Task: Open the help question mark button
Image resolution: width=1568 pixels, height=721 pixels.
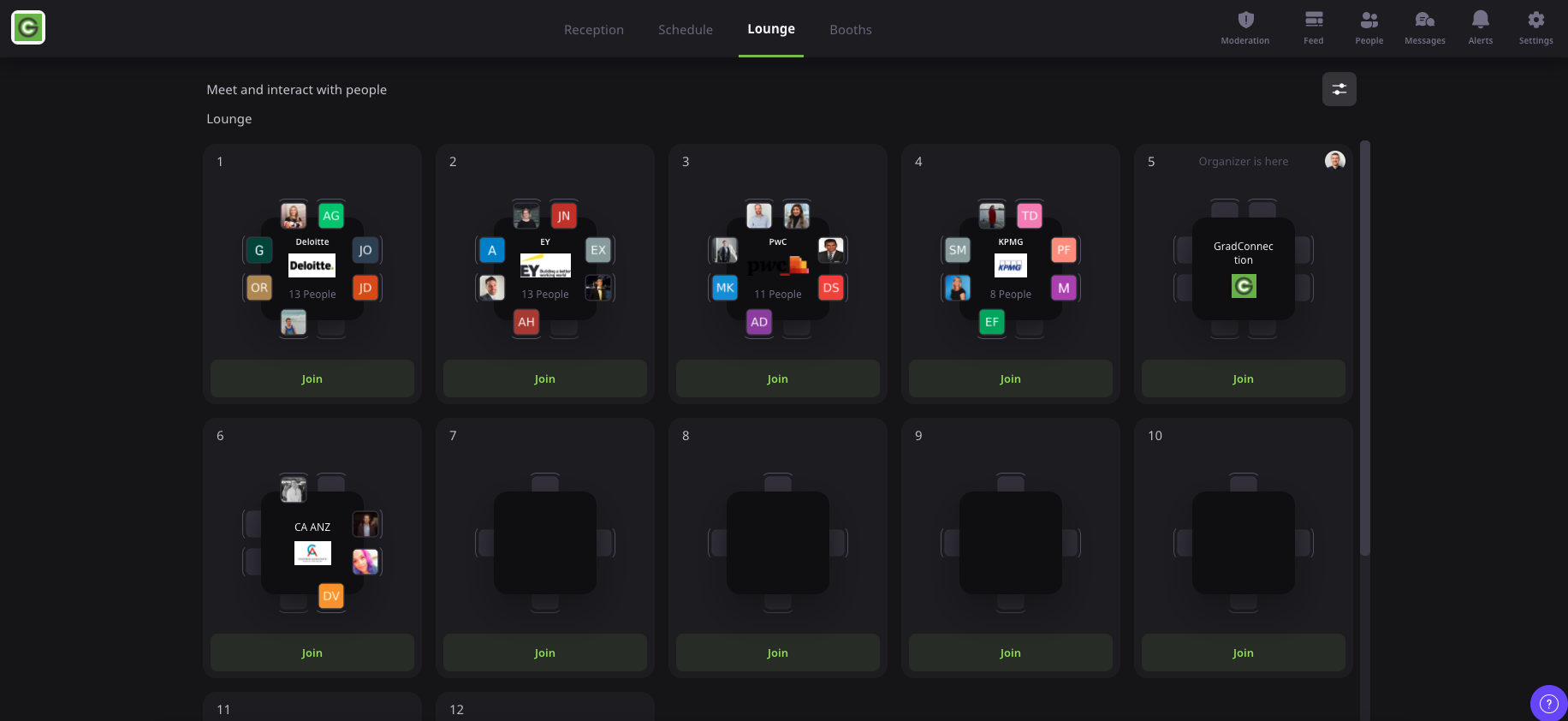Action: tap(1548, 703)
